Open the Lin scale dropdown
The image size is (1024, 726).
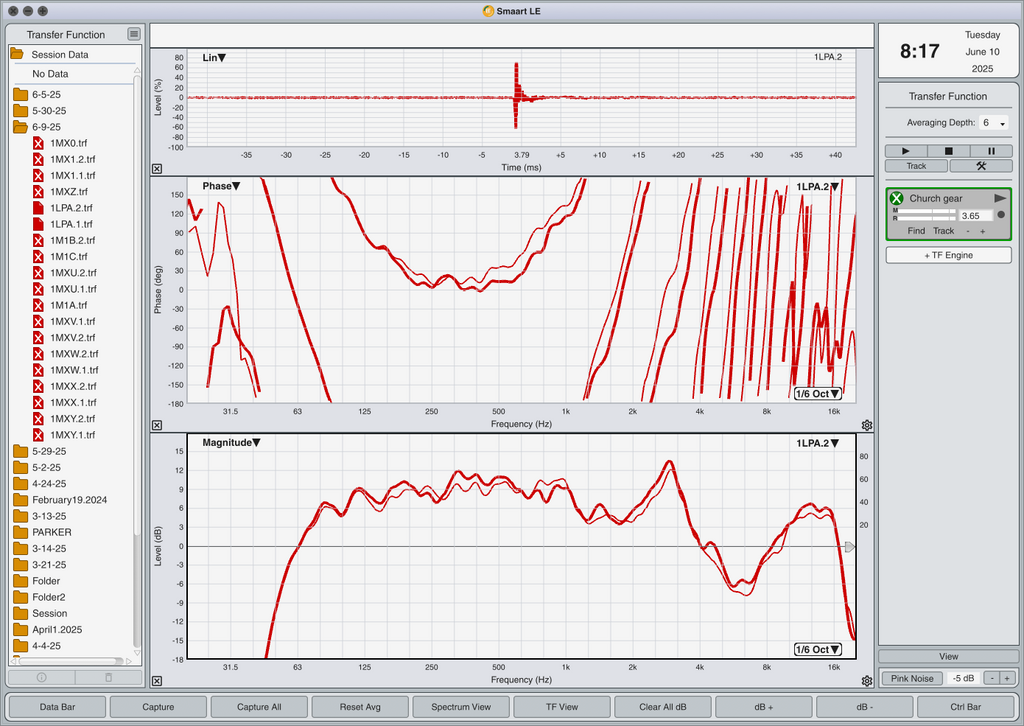coord(214,57)
